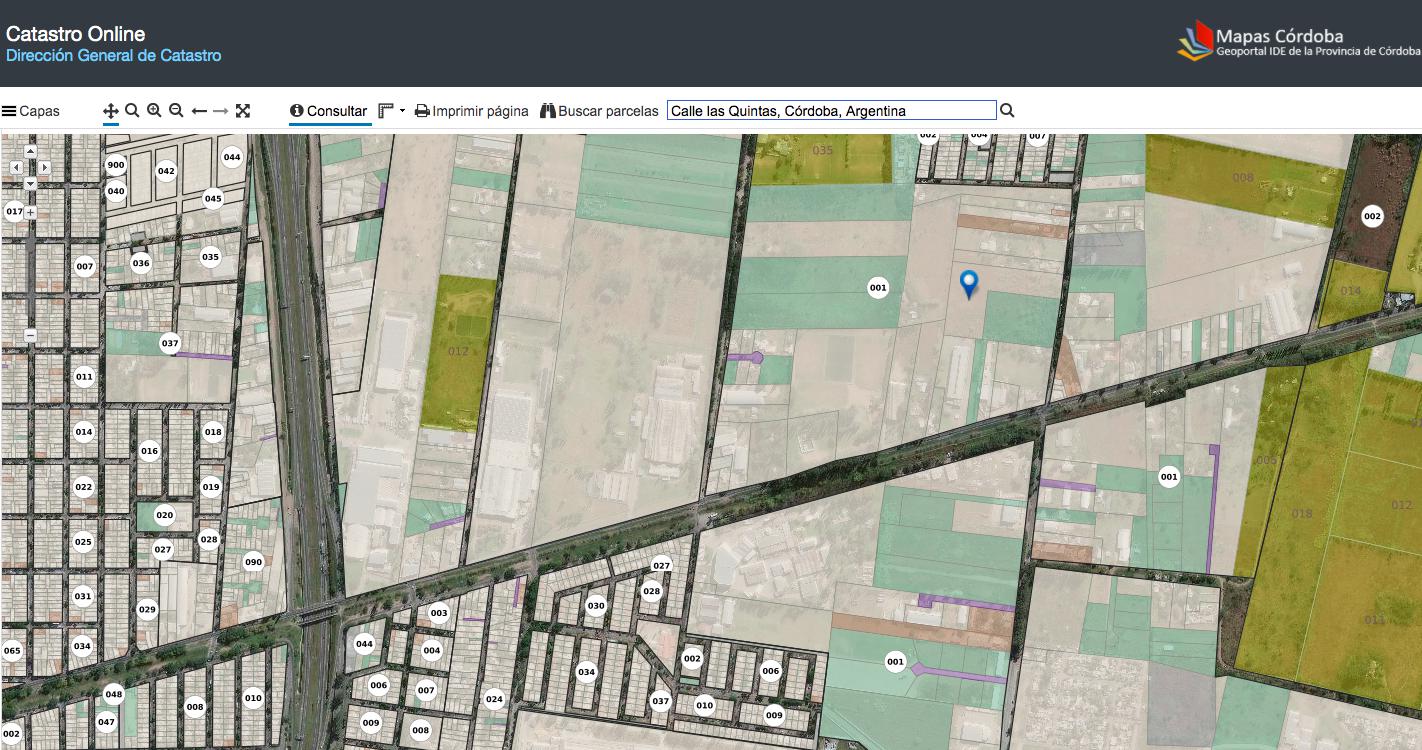The width and height of the screenshot is (1422, 750).
Task: Pan map left with arrow control
Action: [16, 167]
